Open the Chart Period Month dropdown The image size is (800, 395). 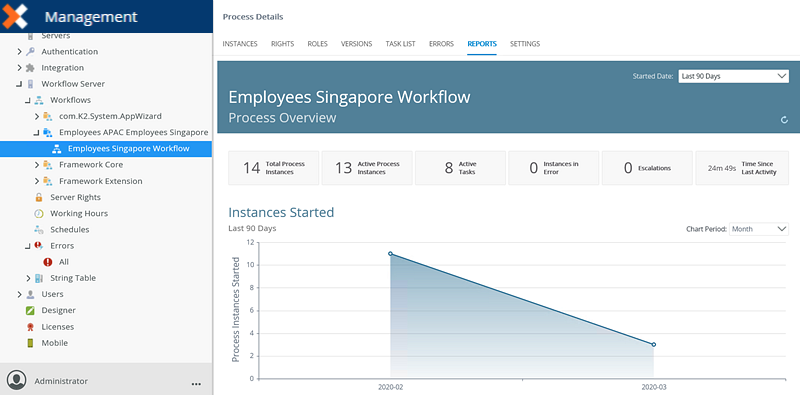click(x=759, y=229)
